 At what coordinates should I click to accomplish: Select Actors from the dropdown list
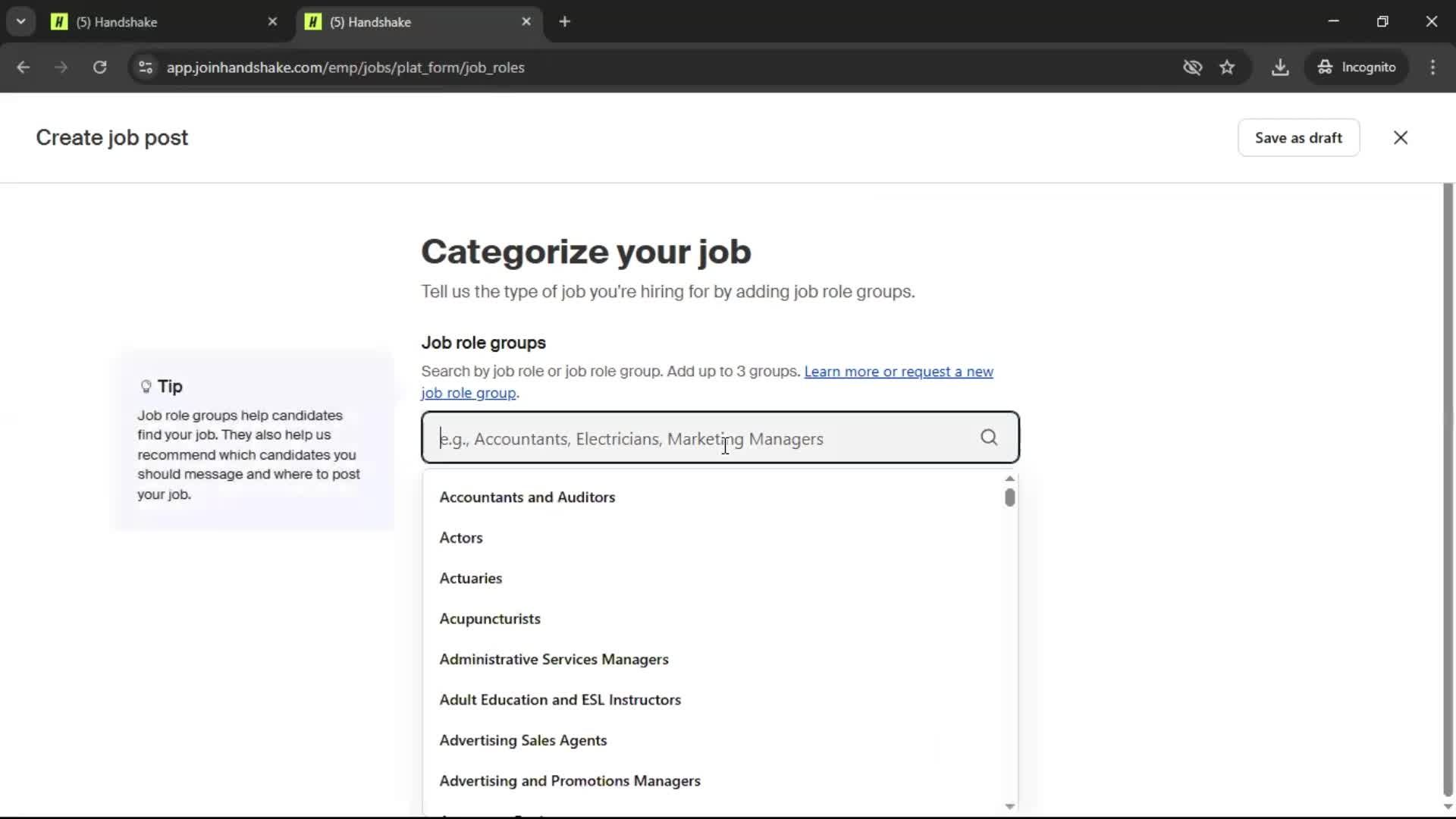click(x=720, y=538)
